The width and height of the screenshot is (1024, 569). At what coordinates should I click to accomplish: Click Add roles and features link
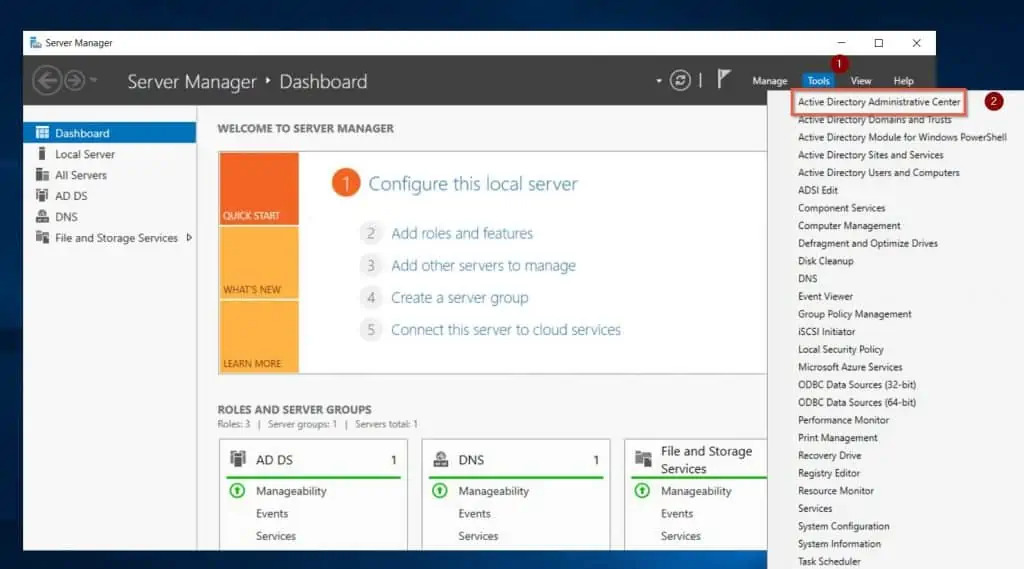[462, 233]
